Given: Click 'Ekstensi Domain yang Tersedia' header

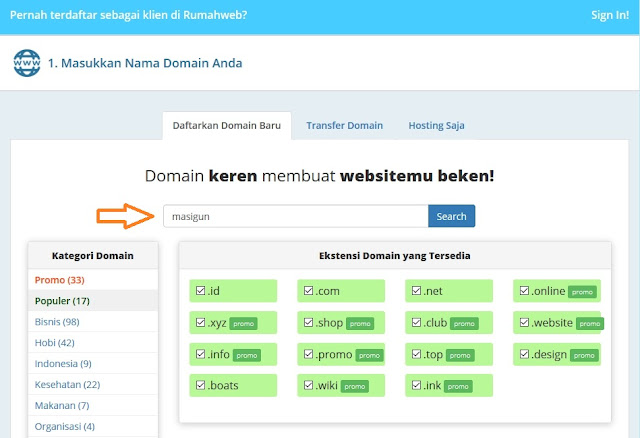Looking at the screenshot, I should pyautogui.click(x=395, y=256).
